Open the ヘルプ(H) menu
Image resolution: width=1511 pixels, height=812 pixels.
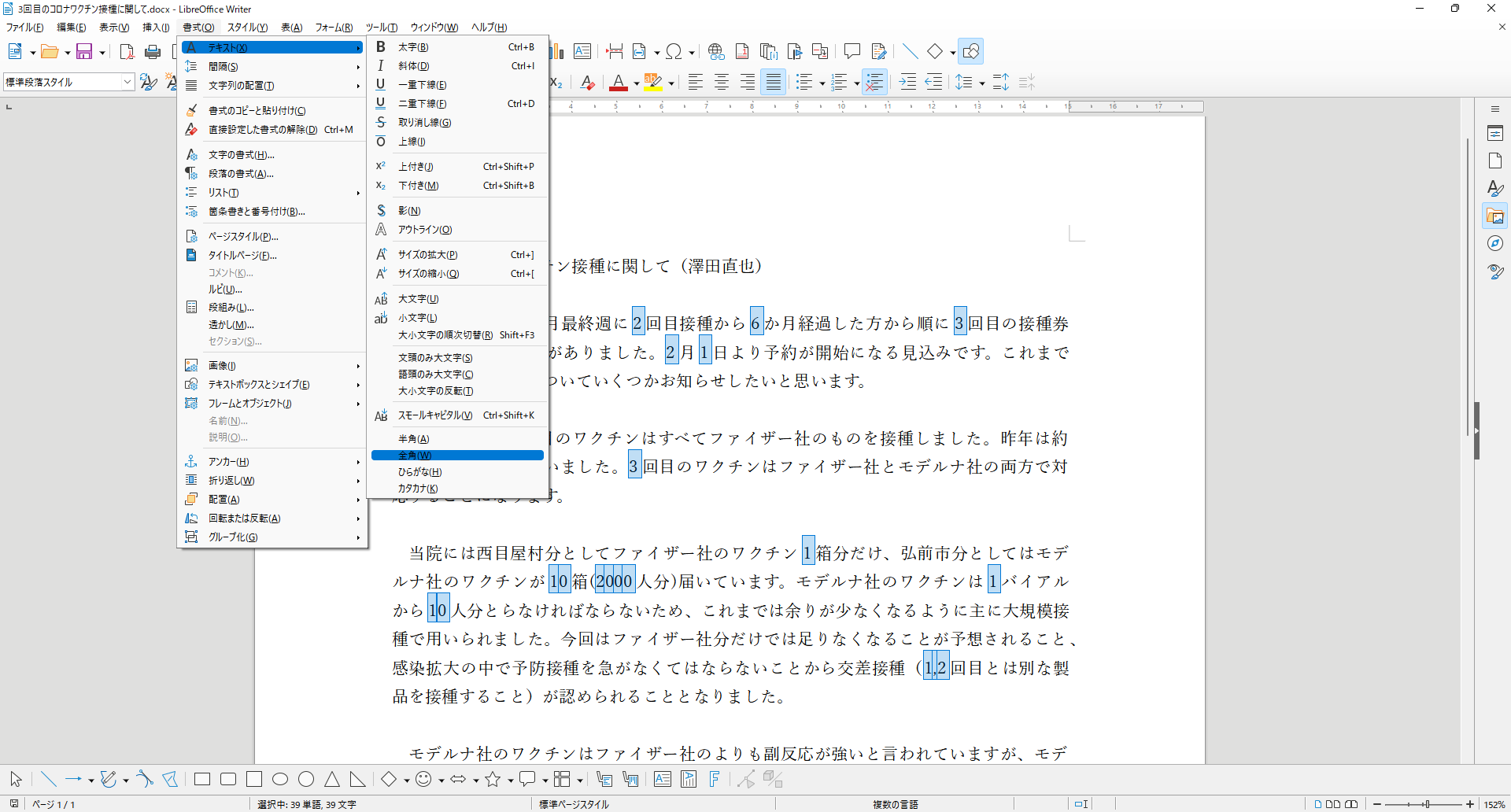489,28
